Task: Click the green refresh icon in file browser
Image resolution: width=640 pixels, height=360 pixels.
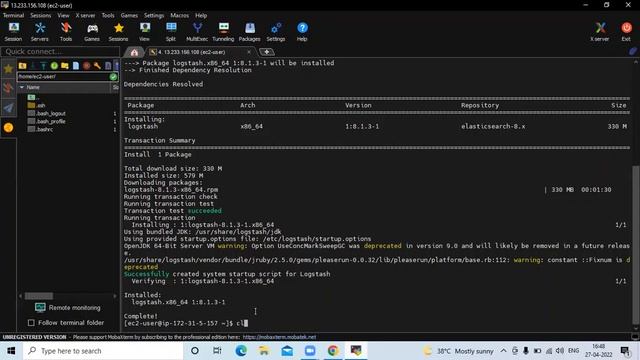Action: pos(54,66)
